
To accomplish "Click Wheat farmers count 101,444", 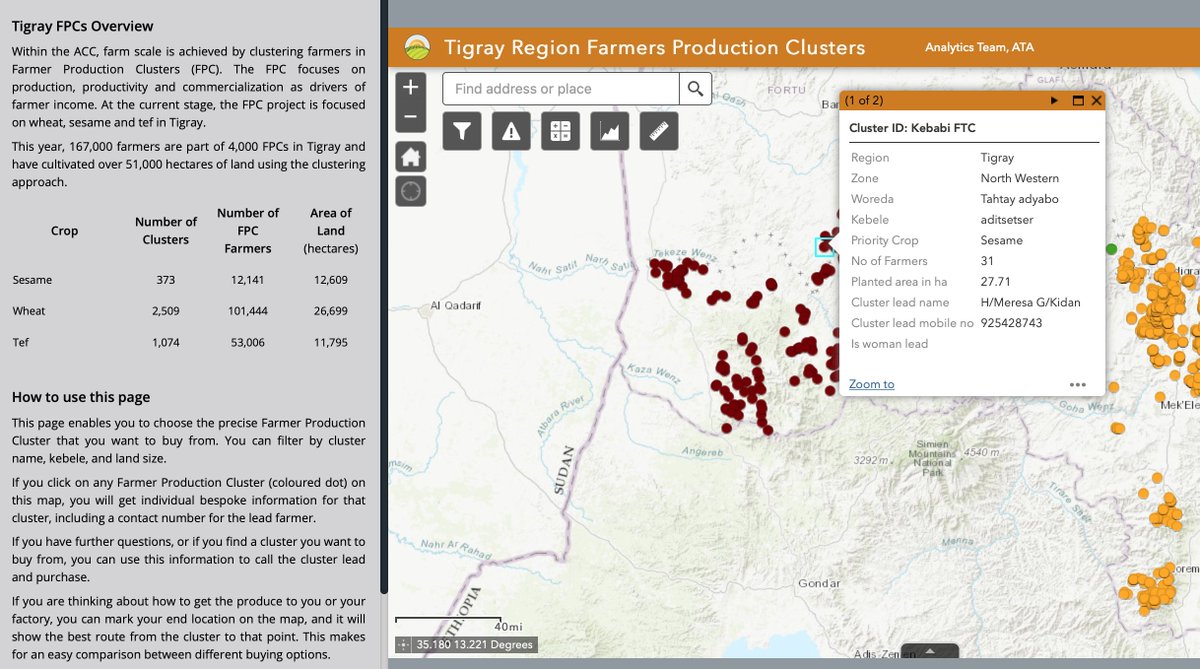I will pos(248,311).
